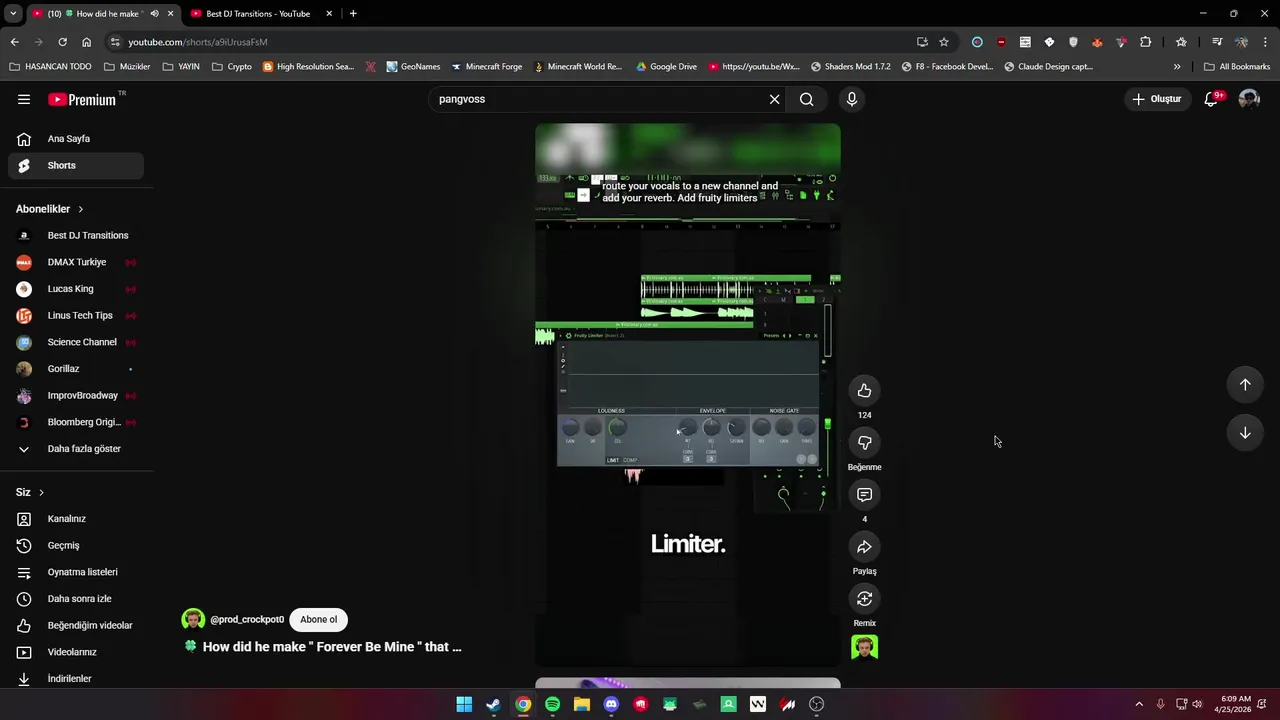Expand the Siz section chevron
The image size is (1280, 720).
[x=41, y=492]
